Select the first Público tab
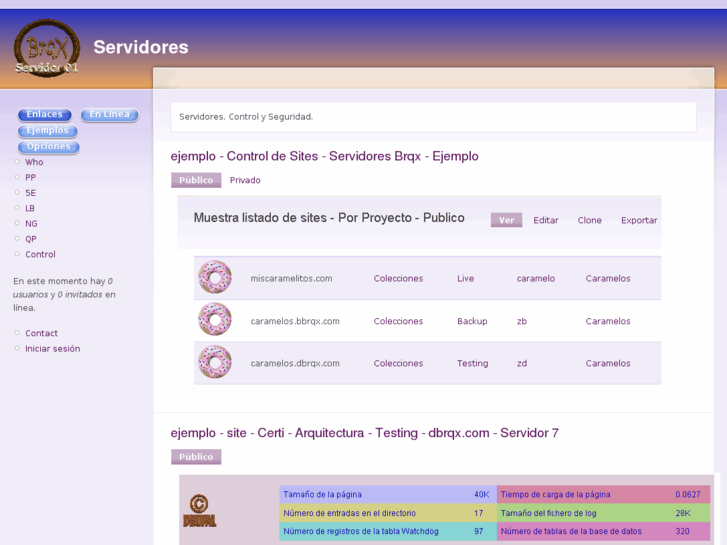Image resolution: width=727 pixels, height=545 pixels. tap(196, 181)
